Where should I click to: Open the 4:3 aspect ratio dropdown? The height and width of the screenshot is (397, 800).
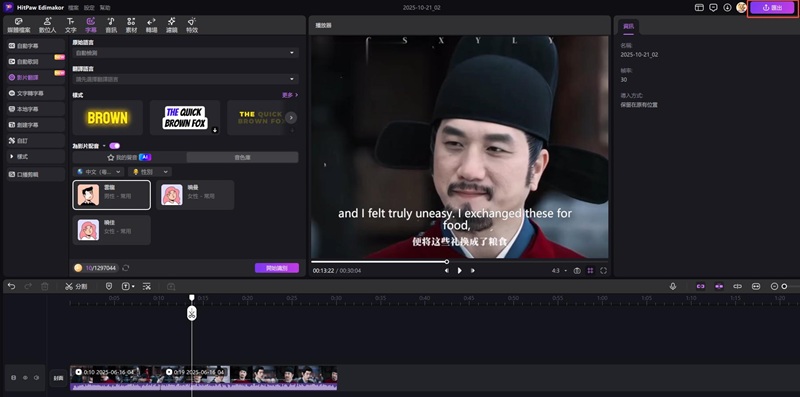[559, 270]
